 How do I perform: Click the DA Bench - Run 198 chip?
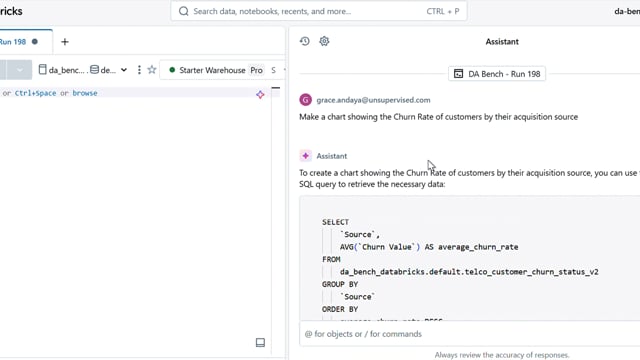point(497,74)
